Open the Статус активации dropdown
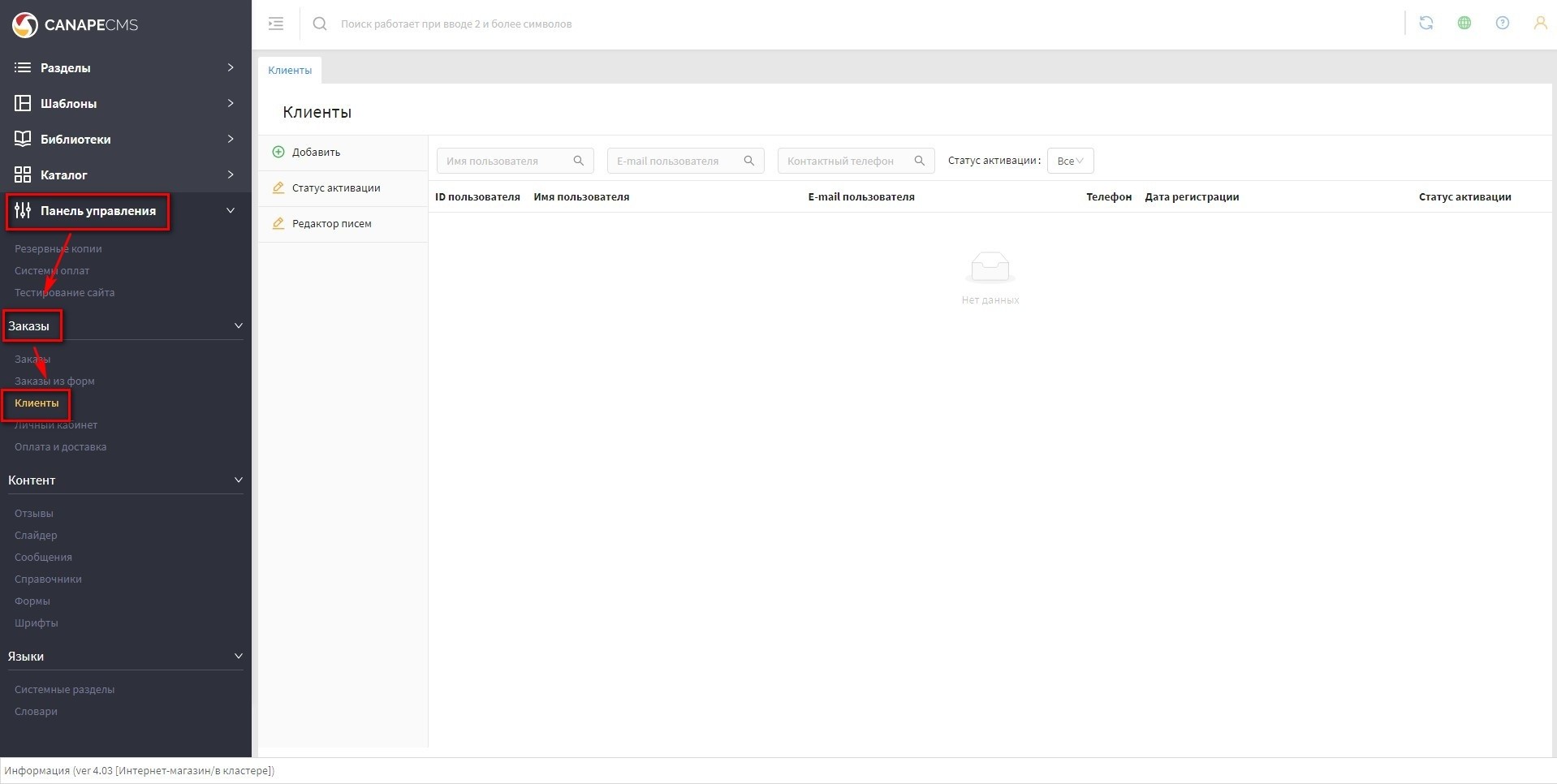 pos(1070,161)
